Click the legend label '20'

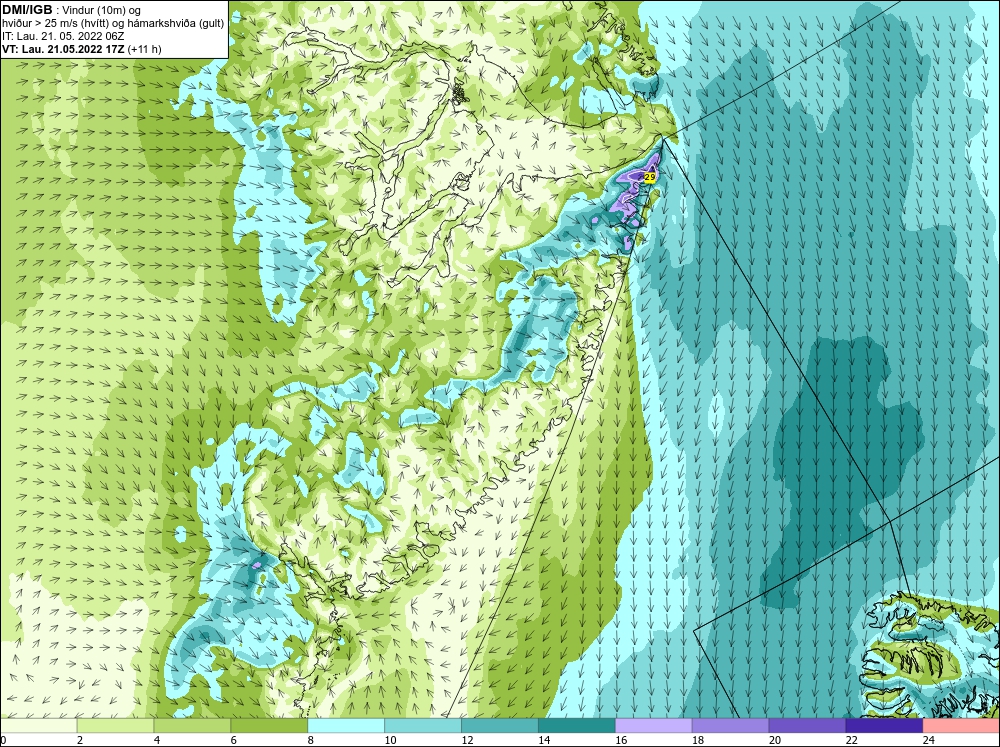[775, 740]
